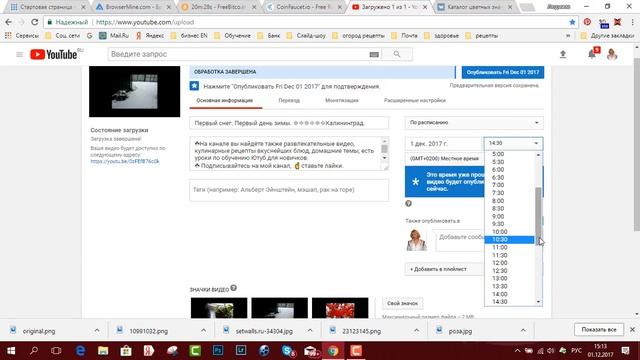Click Показать все downloads button
This screenshot has width=640, height=360.
[599, 329]
